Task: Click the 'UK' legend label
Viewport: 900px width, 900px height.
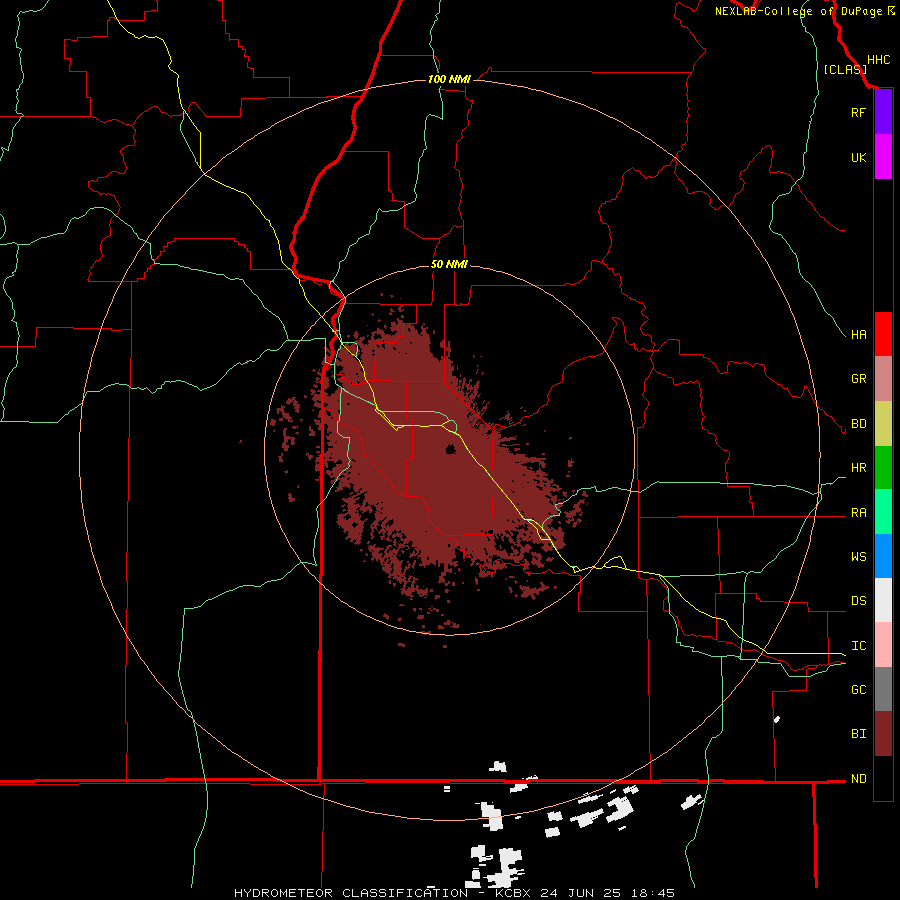Action: [858, 157]
